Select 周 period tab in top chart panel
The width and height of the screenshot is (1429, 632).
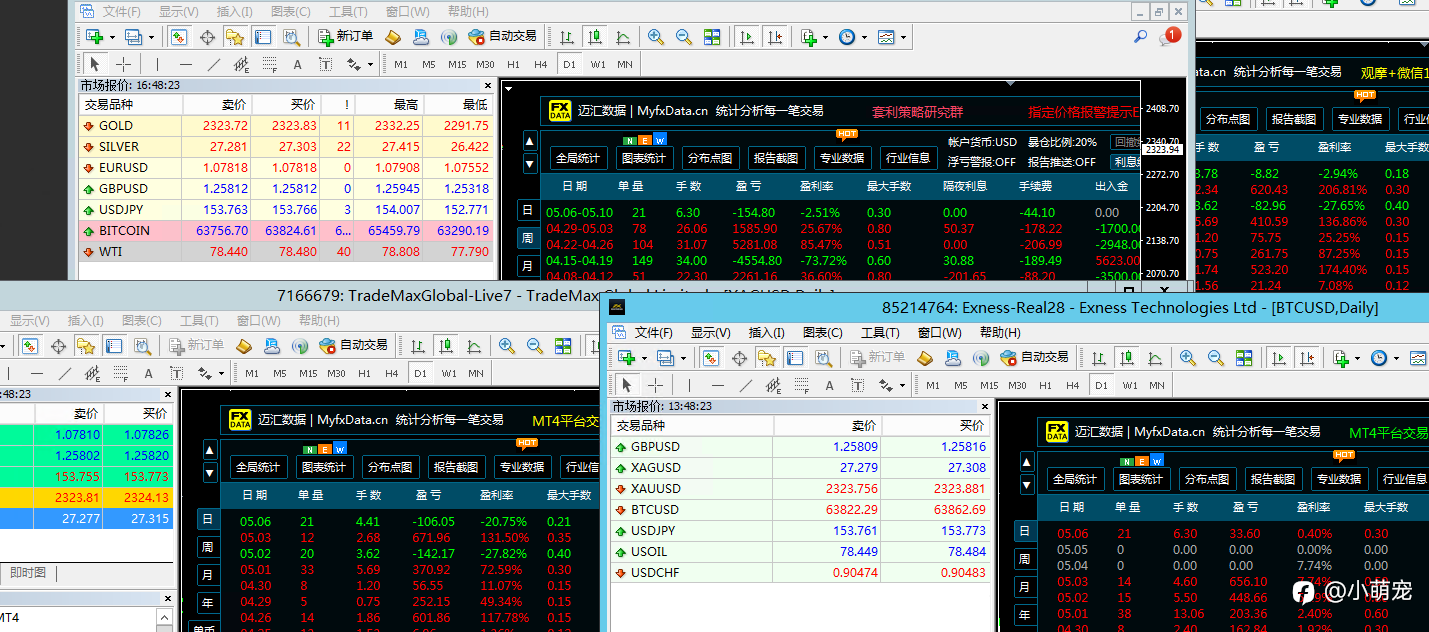528,238
